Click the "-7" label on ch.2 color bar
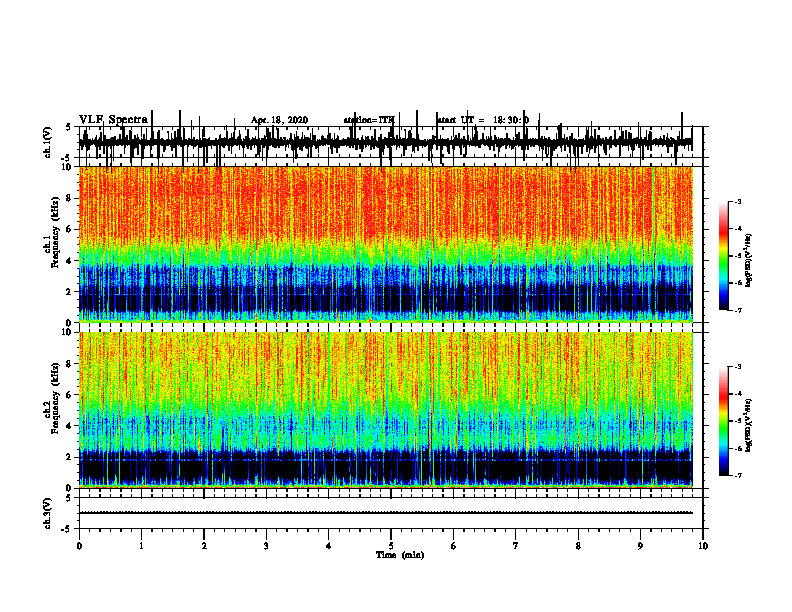 pos(738,475)
